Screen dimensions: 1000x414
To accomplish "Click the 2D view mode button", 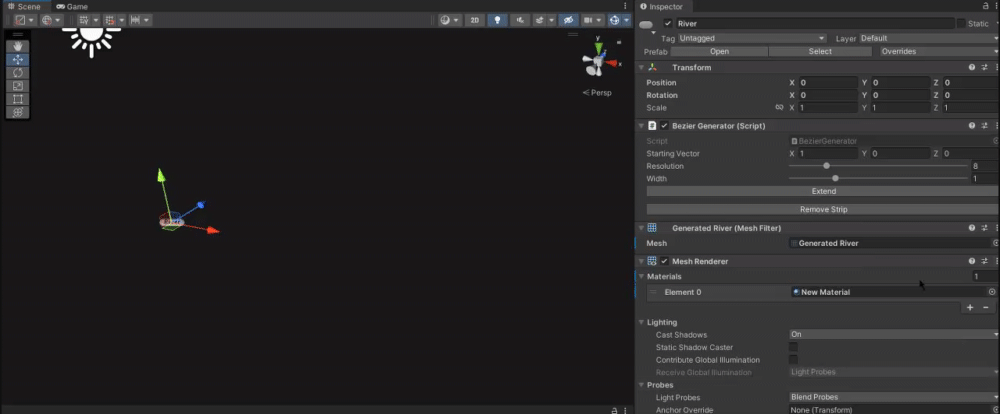I will (x=475, y=20).
